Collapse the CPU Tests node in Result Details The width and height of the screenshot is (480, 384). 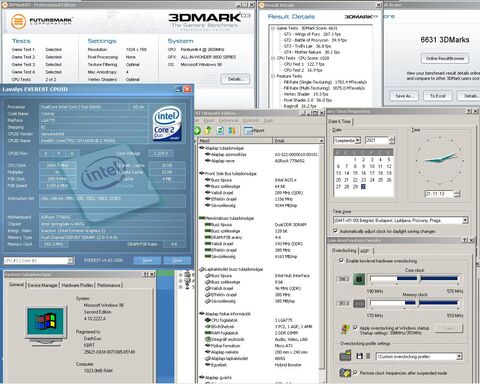[x=273, y=58]
